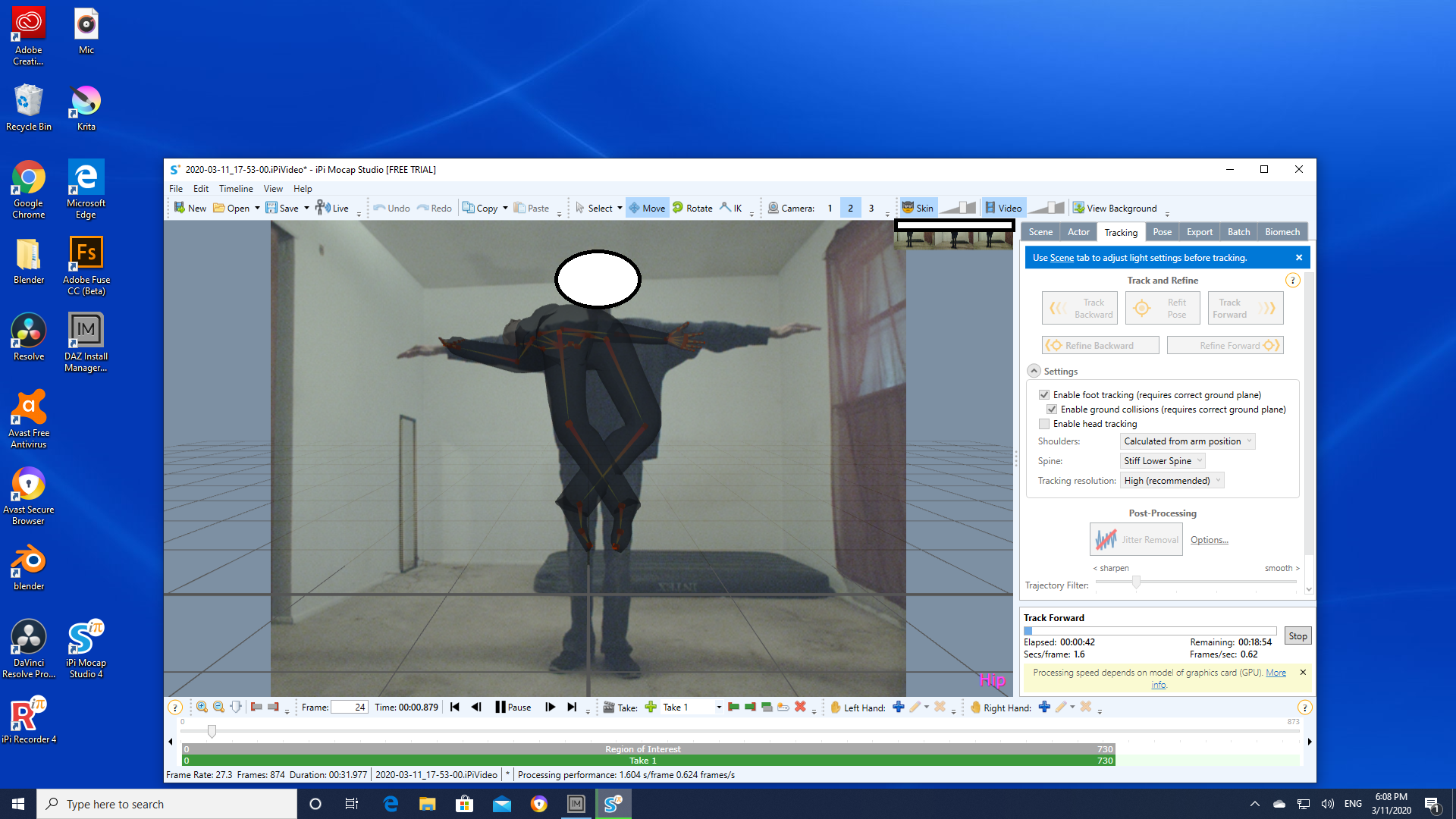Expand the Select tool dropdown arrow
This screenshot has width=1456, height=819.
620,208
